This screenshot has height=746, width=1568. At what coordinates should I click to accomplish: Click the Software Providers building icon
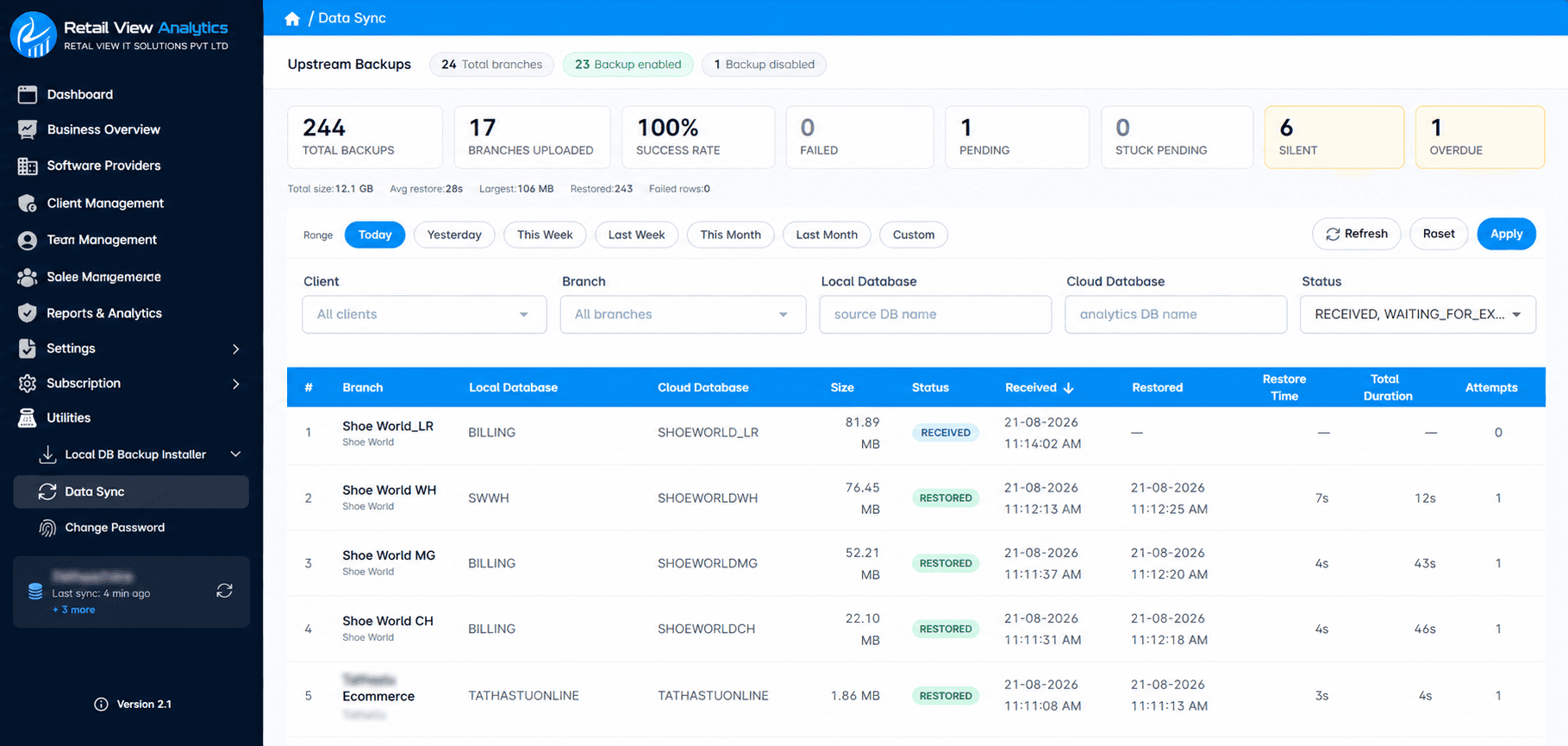(x=28, y=166)
